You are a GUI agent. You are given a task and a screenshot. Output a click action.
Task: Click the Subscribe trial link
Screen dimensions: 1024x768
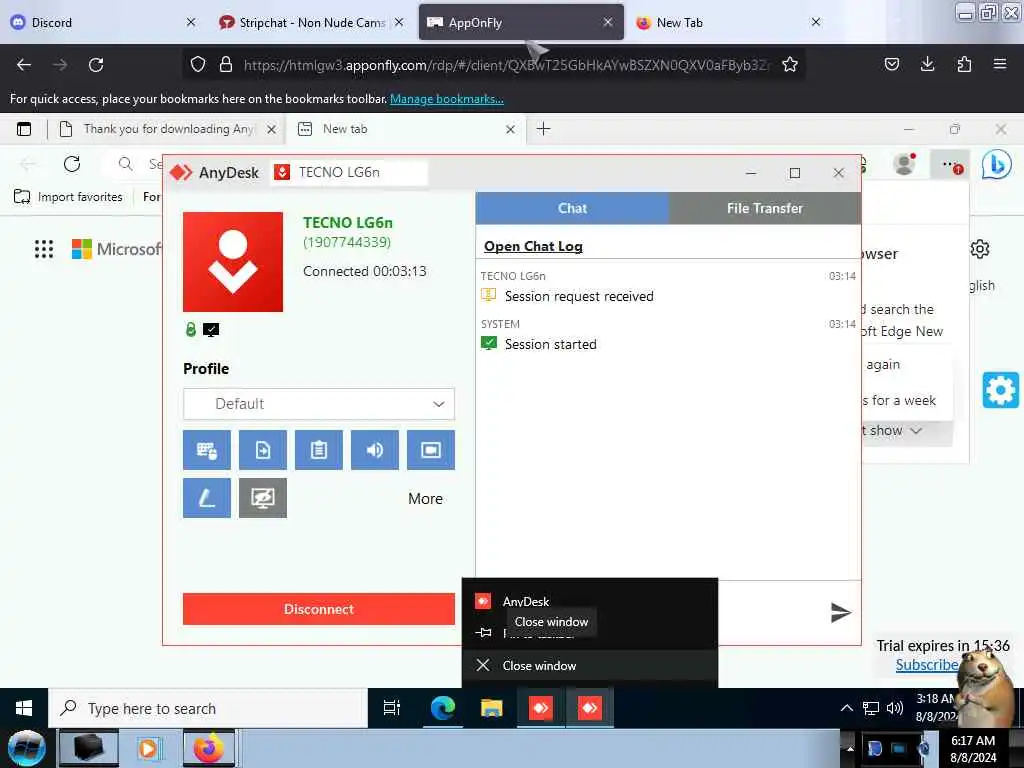[927, 665]
